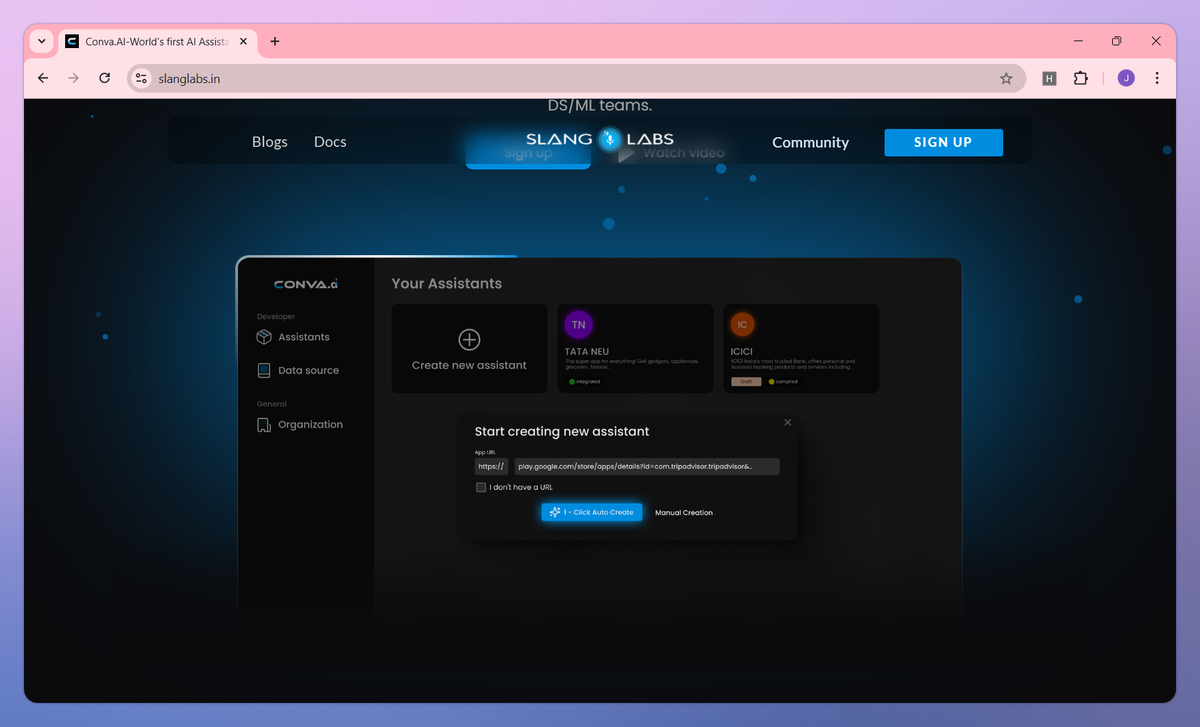
Task: Open the Extensions puzzle icon
Action: click(x=1081, y=78)
